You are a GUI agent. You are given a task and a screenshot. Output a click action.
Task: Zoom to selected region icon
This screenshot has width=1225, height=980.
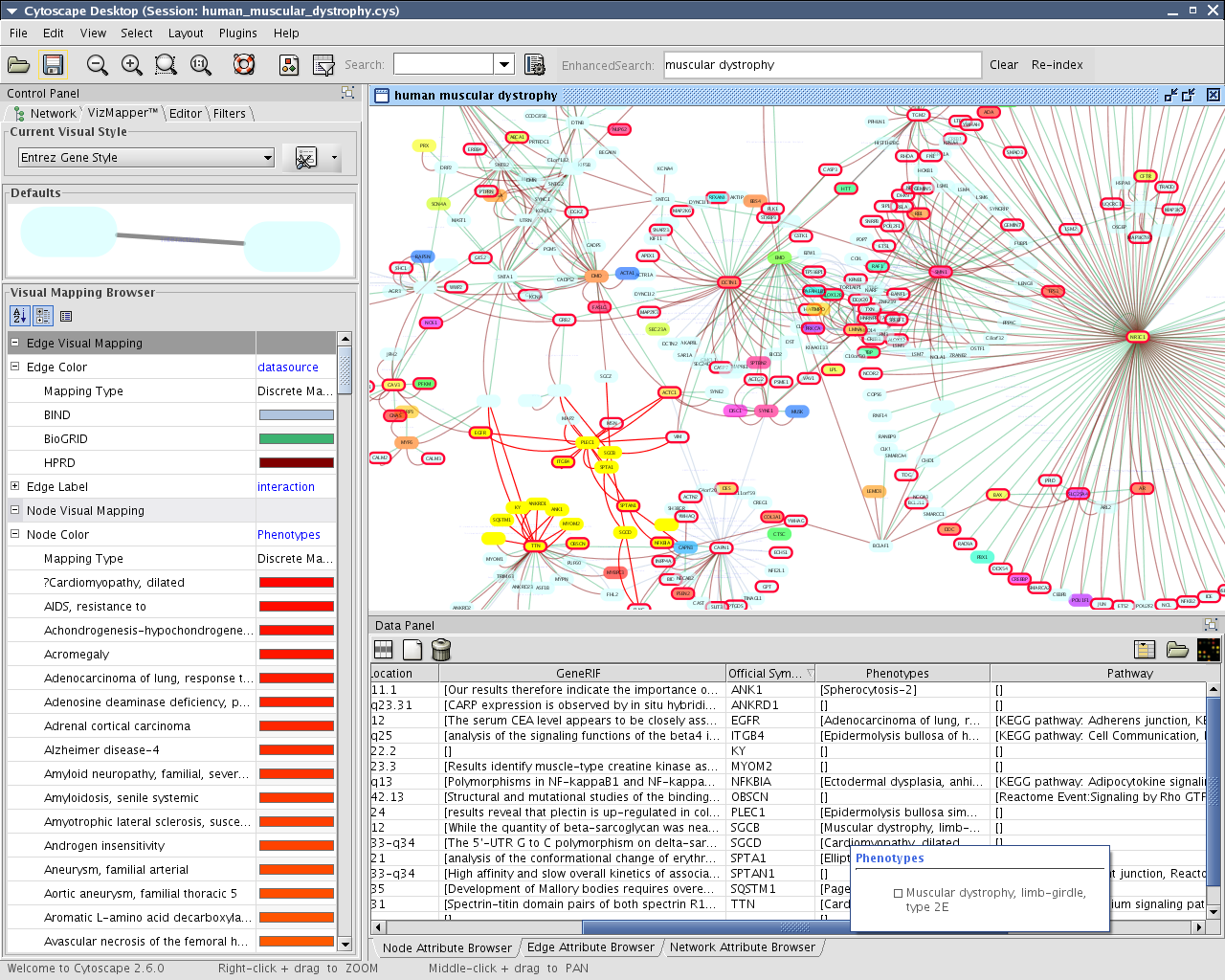(x=166, y=65)
